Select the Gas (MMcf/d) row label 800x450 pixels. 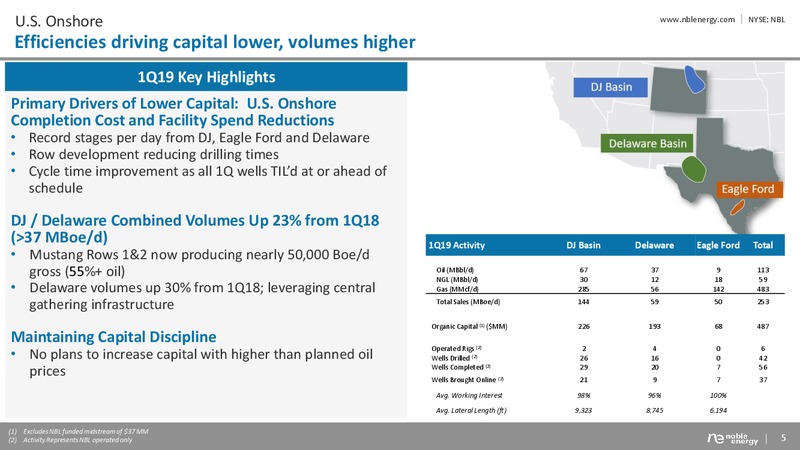[x=457, y=289]
